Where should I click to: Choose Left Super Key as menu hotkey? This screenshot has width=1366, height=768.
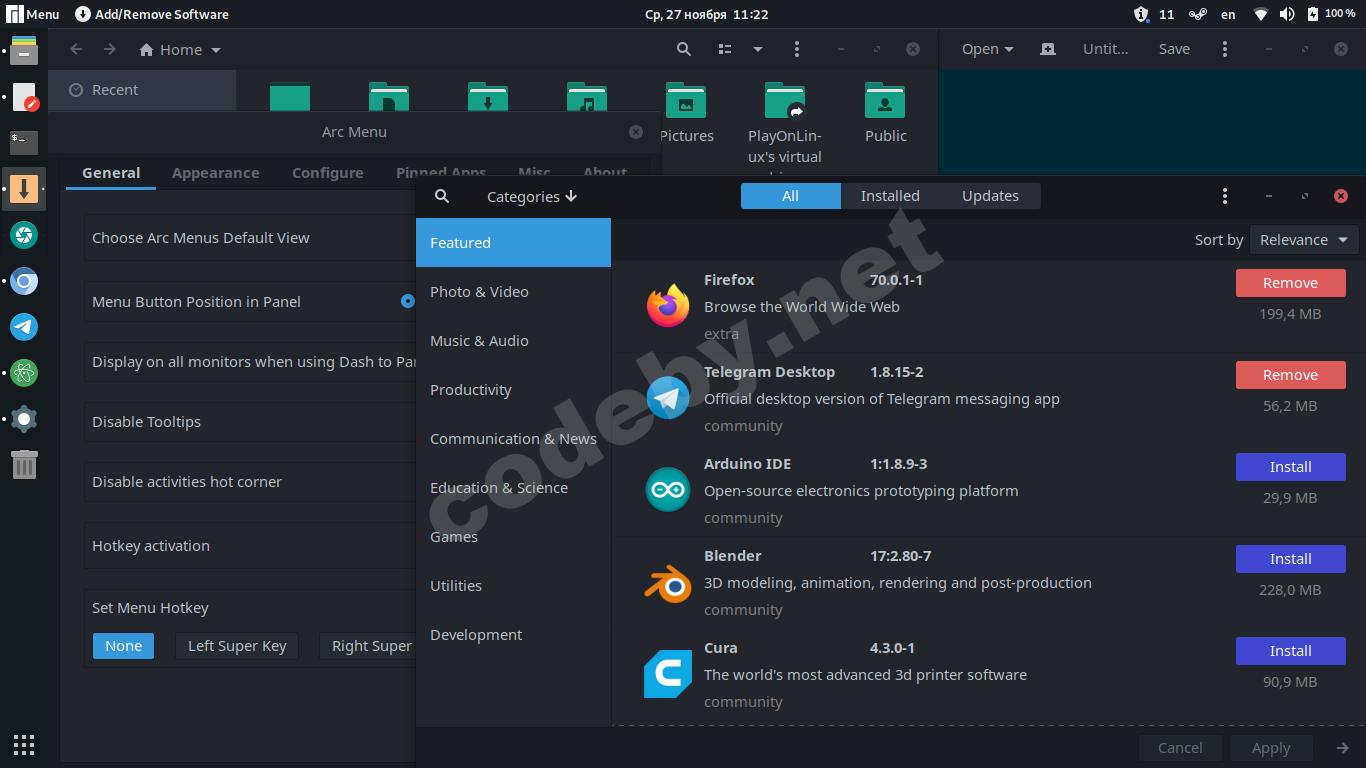[237, 646]
